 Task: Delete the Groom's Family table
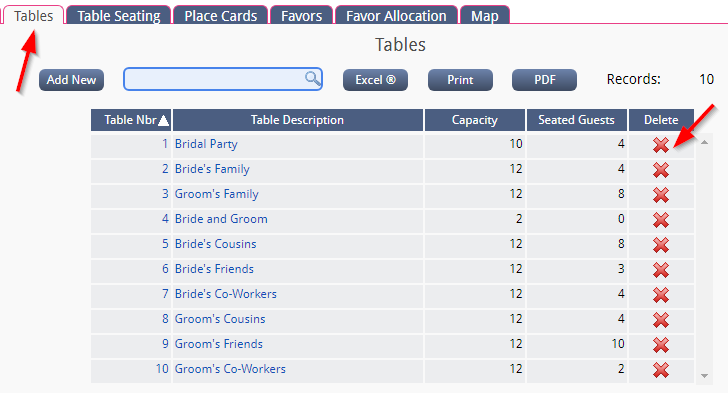click(x=661, y=195)
